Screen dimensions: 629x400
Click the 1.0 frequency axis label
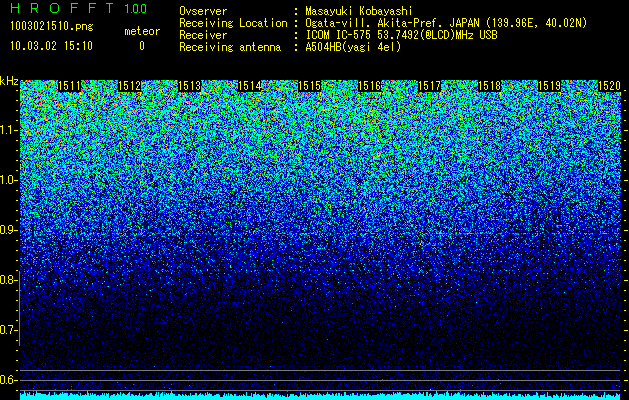point(8,180)
